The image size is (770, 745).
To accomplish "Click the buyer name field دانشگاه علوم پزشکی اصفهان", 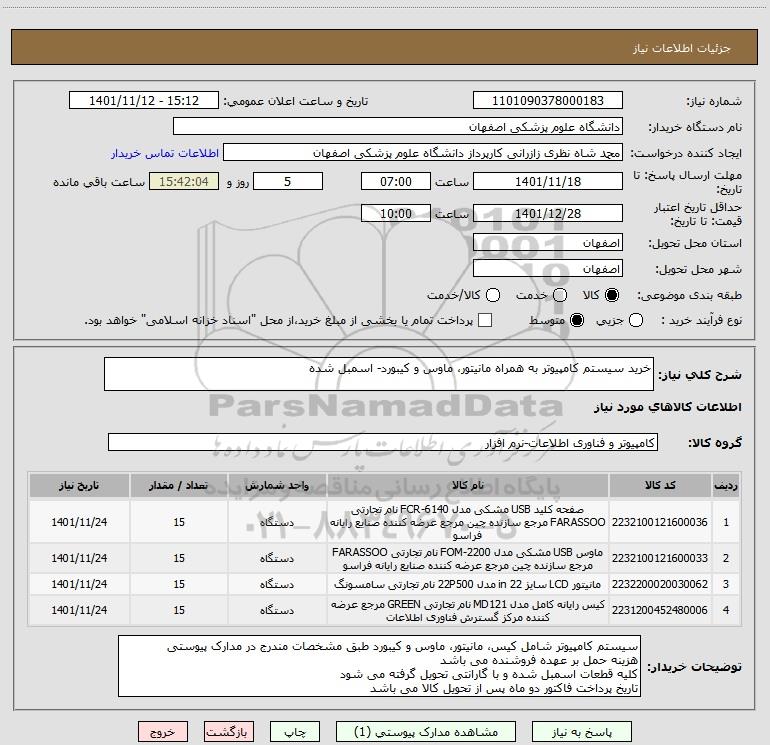I will click(398, 127).
